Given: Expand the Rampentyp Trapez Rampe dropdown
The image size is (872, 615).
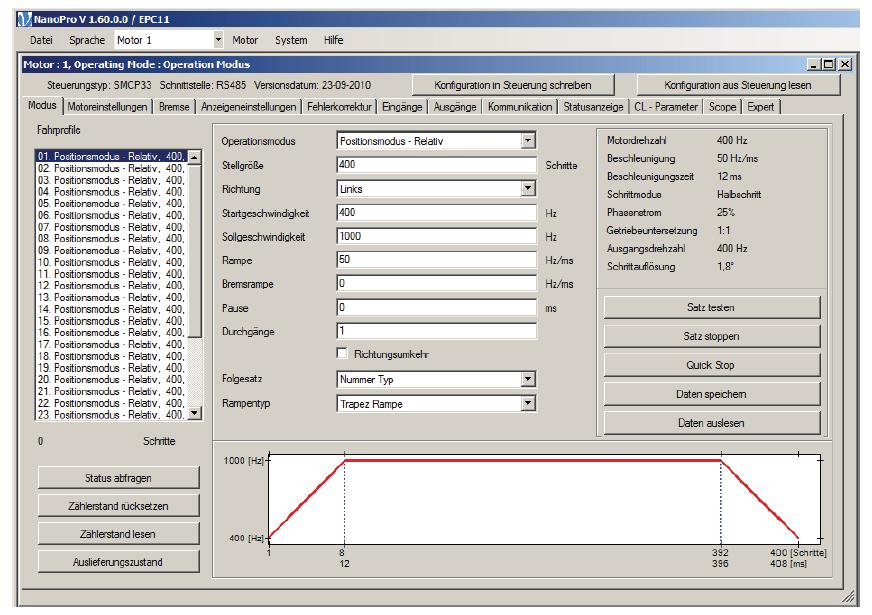Looking at the screenshot, I should [x=529, y=403].
